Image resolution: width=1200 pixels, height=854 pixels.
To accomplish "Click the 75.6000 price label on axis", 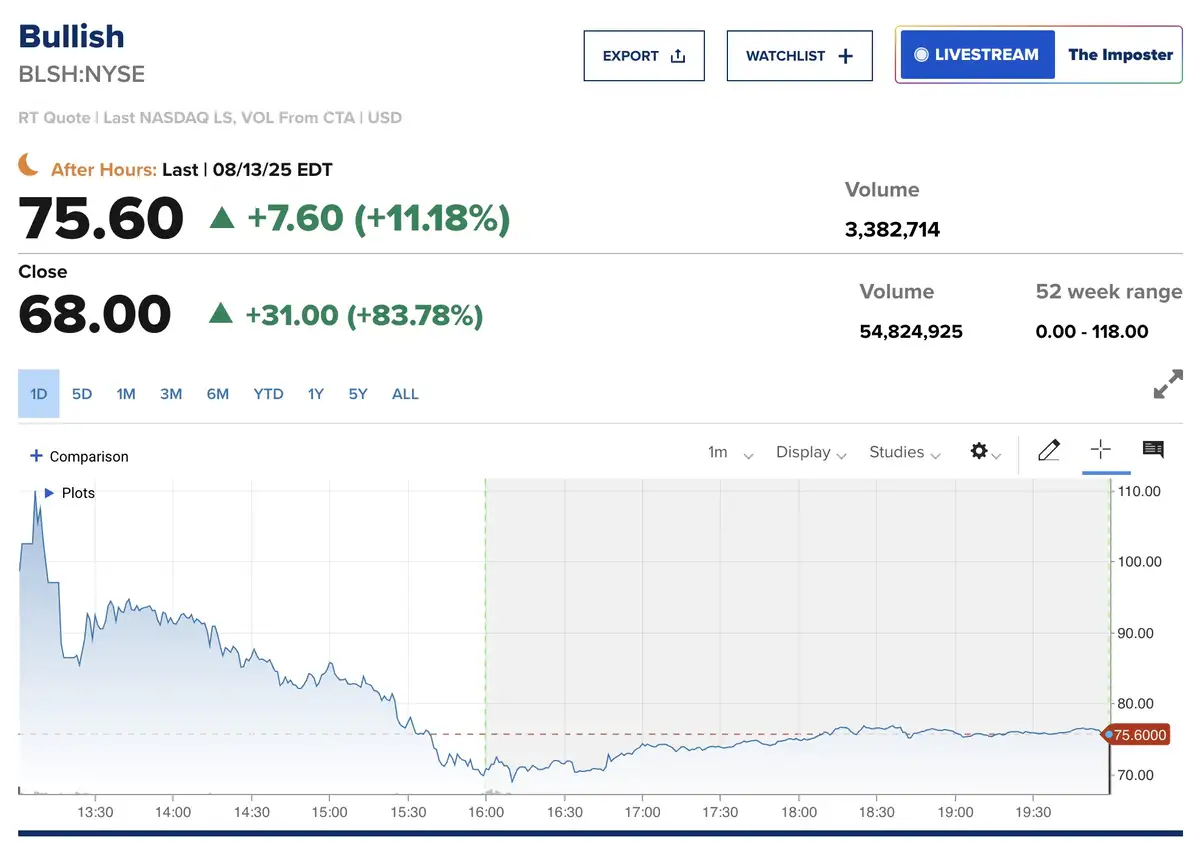I will 1139,735.
